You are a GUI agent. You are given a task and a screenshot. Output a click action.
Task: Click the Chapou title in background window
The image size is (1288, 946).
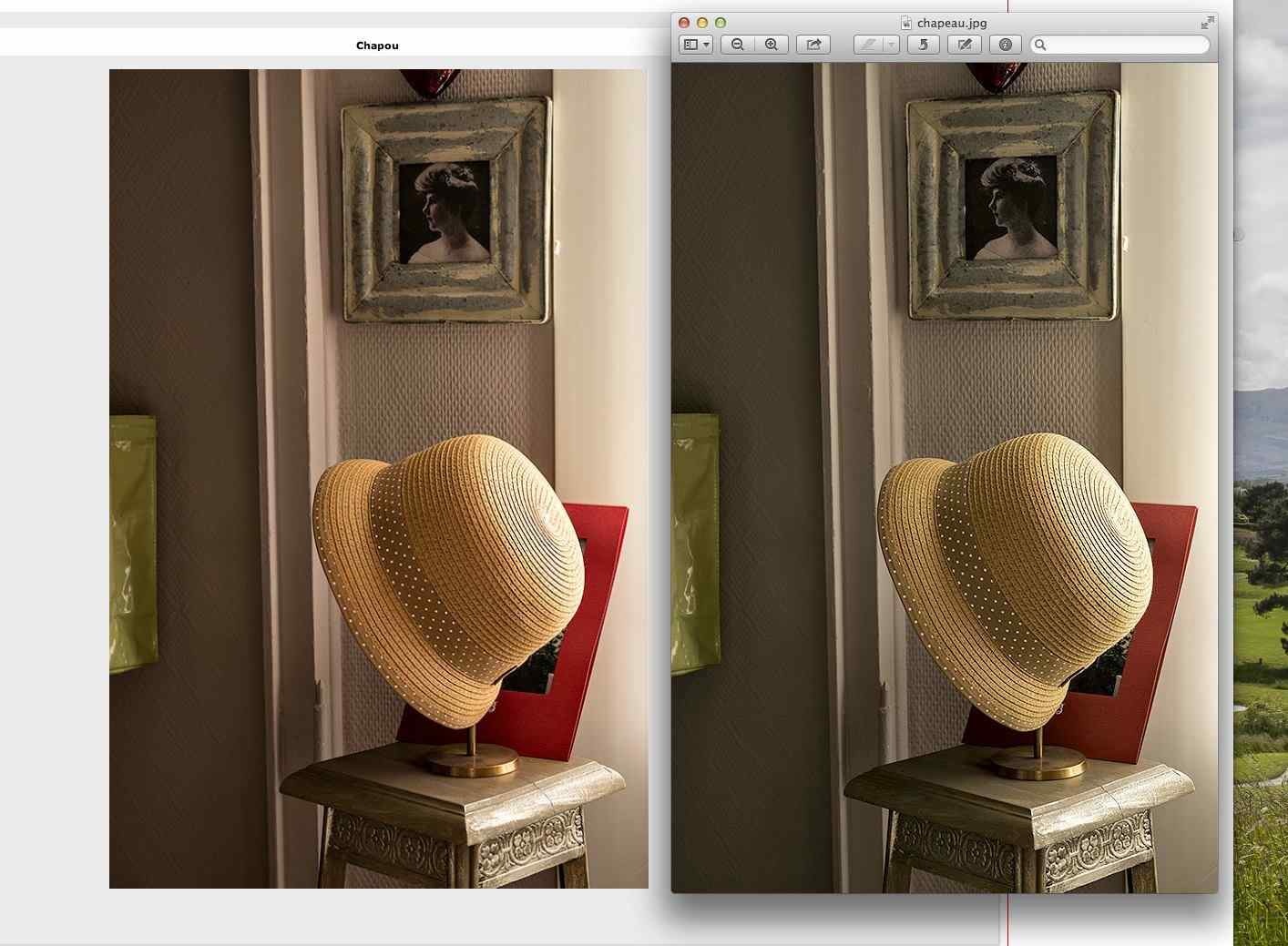click(377, 46)
